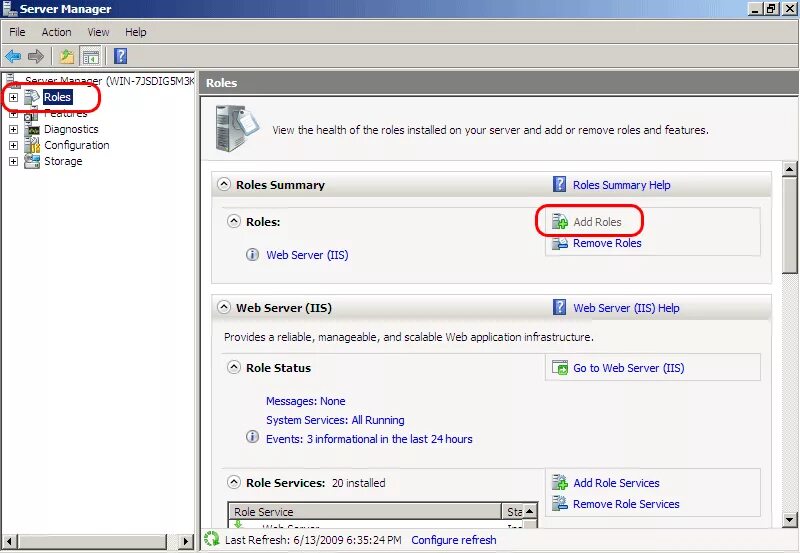This screenshot has height=553, width=800.
Task: Click the Configuration node icon
Action: 32,145
